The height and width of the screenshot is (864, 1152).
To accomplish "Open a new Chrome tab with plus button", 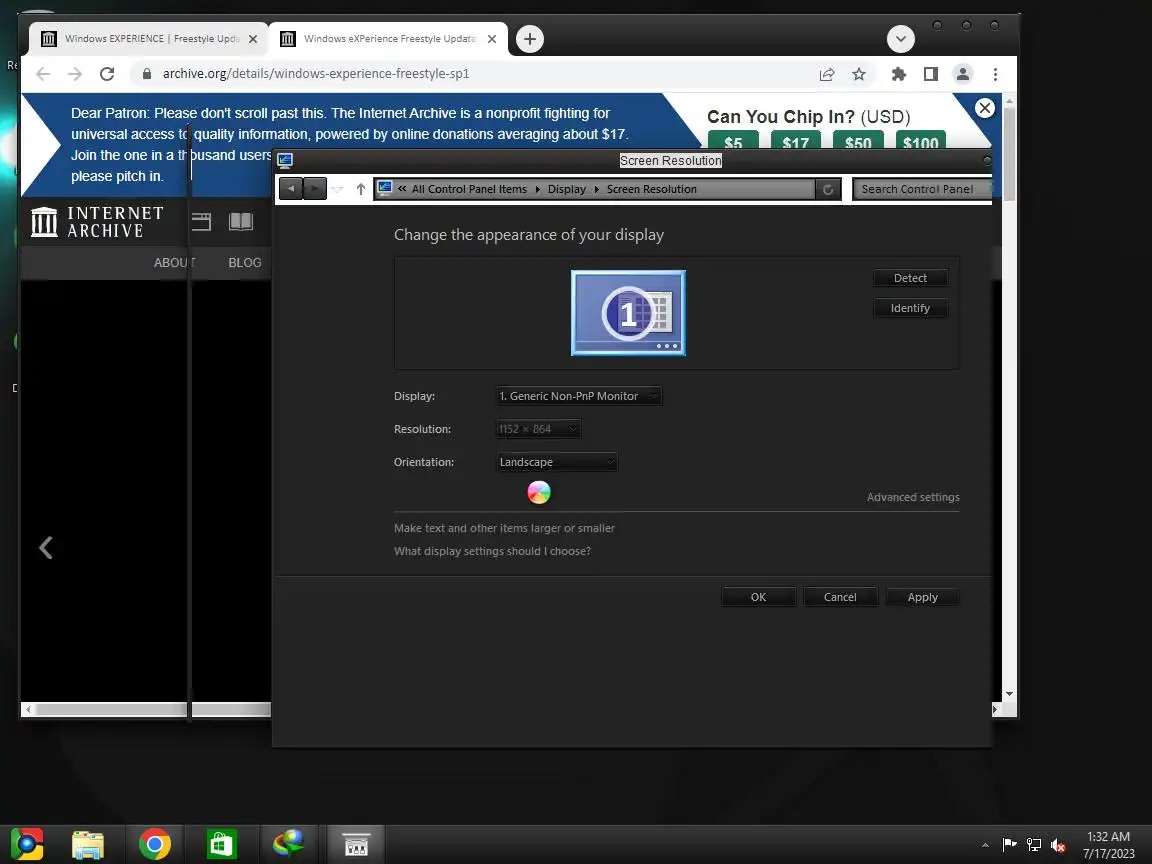I will (530, 39).
